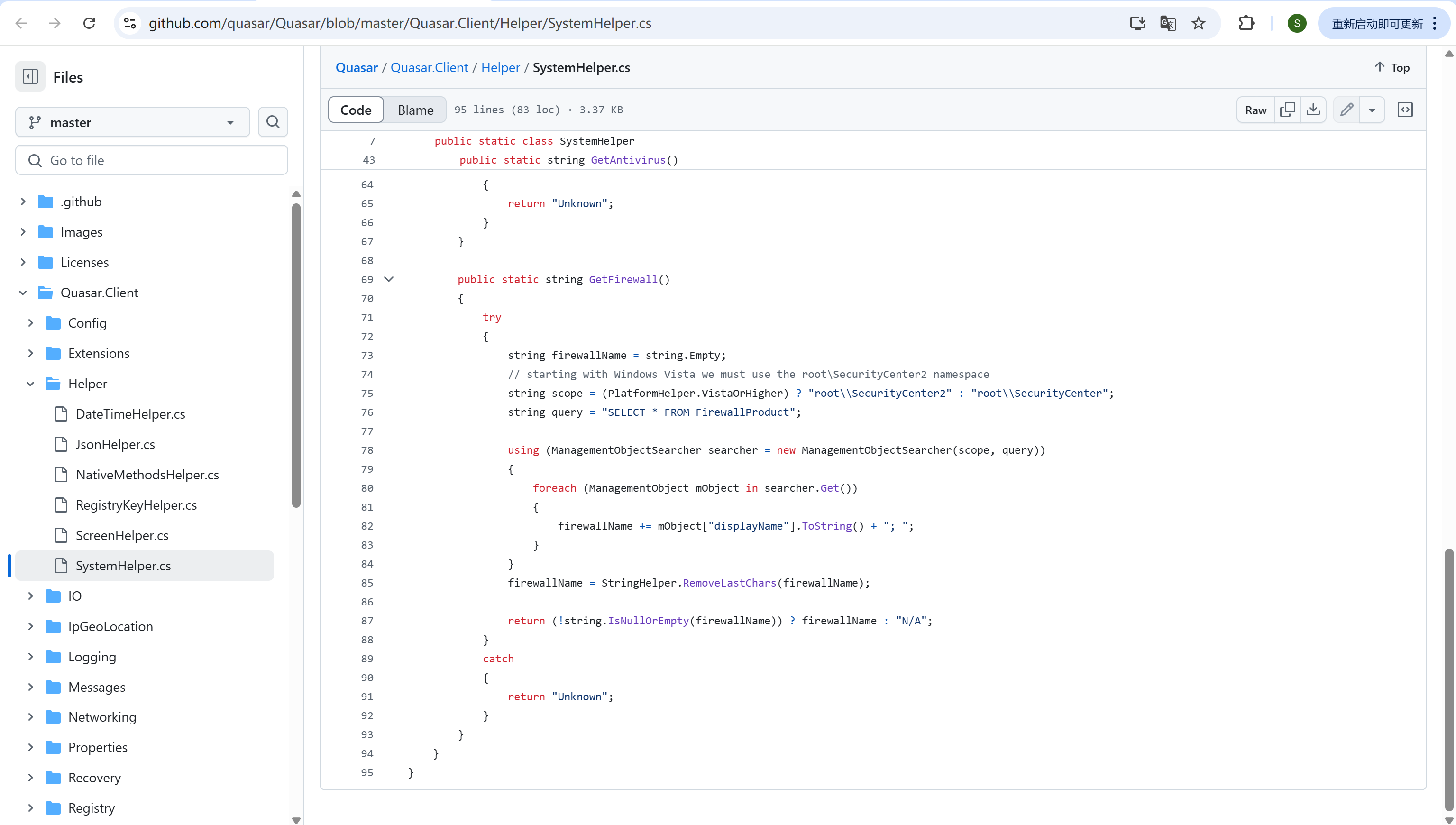Expand the Networking folder chevron
1456x825 pixels.
pyautogui.click(x=31, y=717)
